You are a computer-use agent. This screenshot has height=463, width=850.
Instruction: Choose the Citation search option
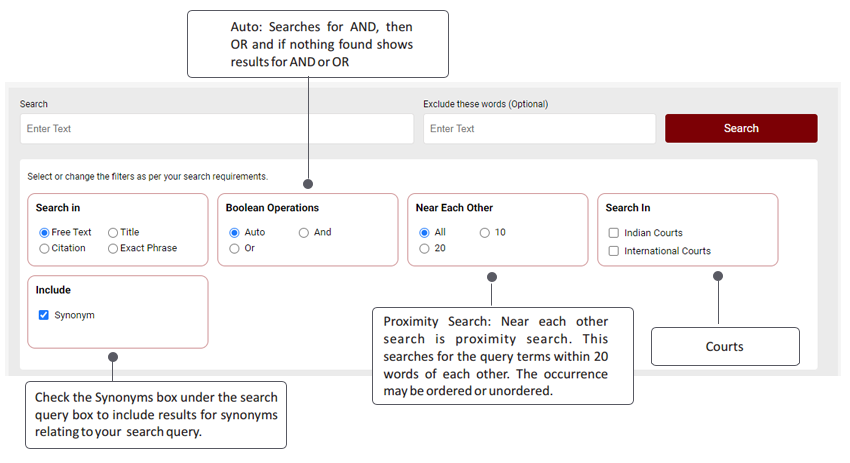tap(44, 248)
